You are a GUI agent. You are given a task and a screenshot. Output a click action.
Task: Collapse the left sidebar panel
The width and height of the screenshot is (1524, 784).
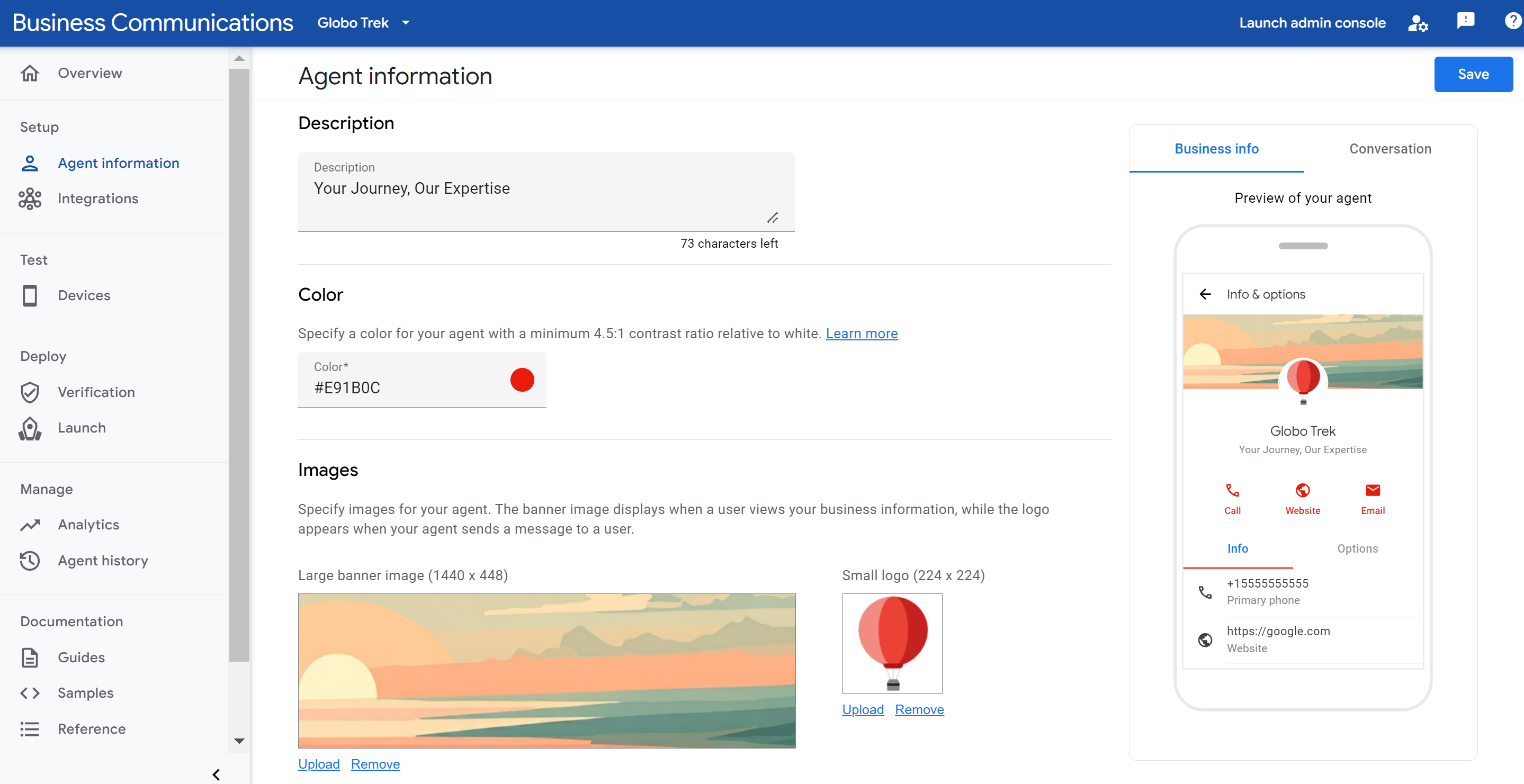(217, 774)
